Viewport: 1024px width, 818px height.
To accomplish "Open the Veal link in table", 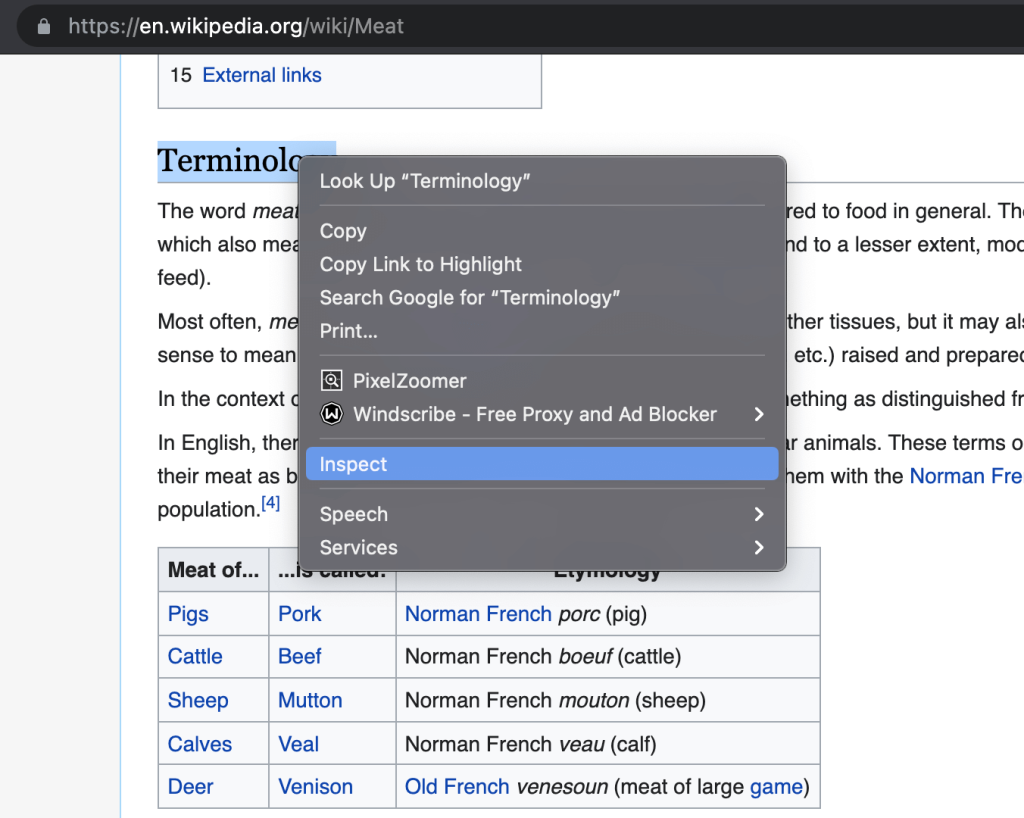I will (x=298, y=744).
